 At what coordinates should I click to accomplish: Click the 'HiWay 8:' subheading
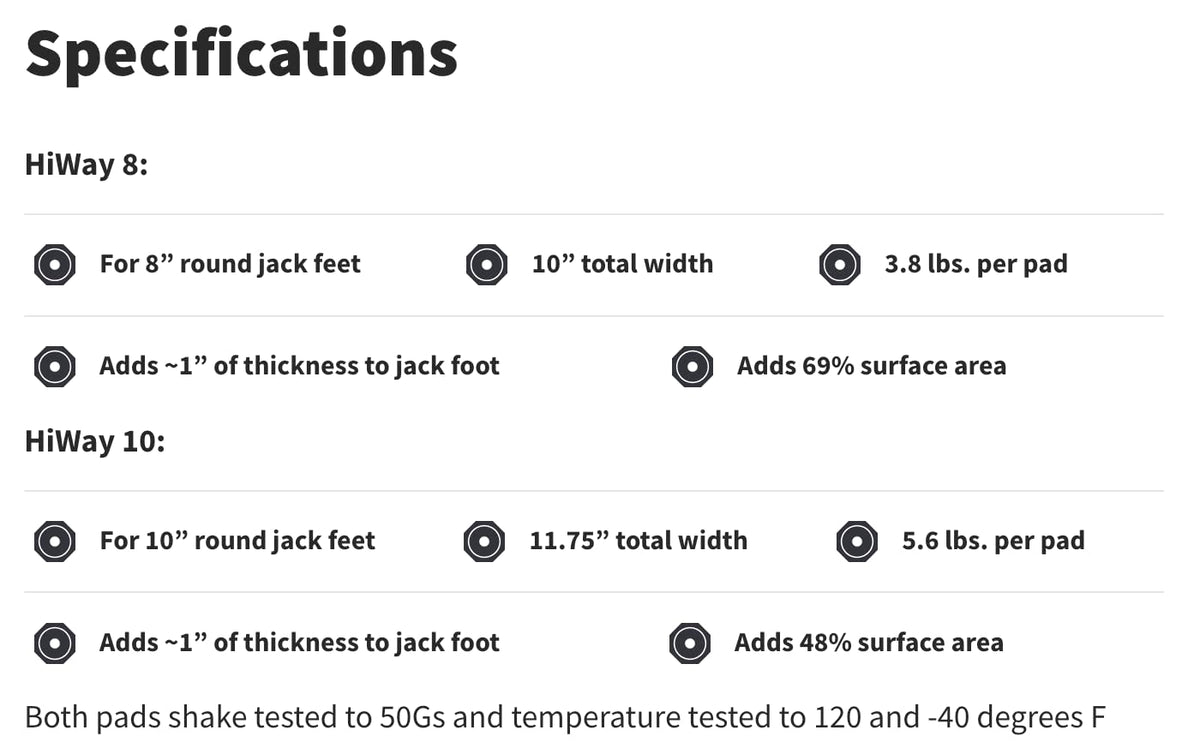coord(86,164)
